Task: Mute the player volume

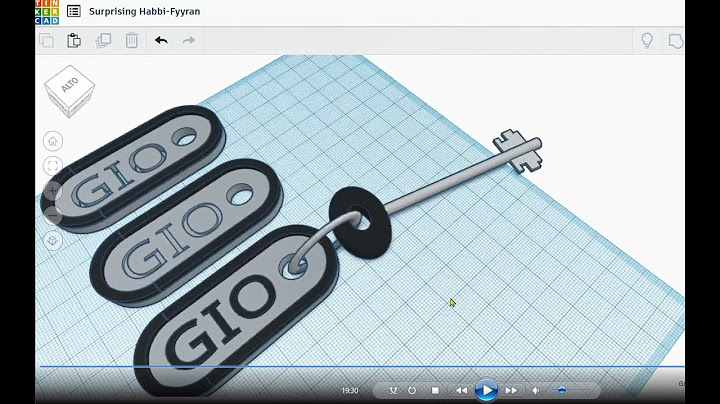Action: (535, 390)
